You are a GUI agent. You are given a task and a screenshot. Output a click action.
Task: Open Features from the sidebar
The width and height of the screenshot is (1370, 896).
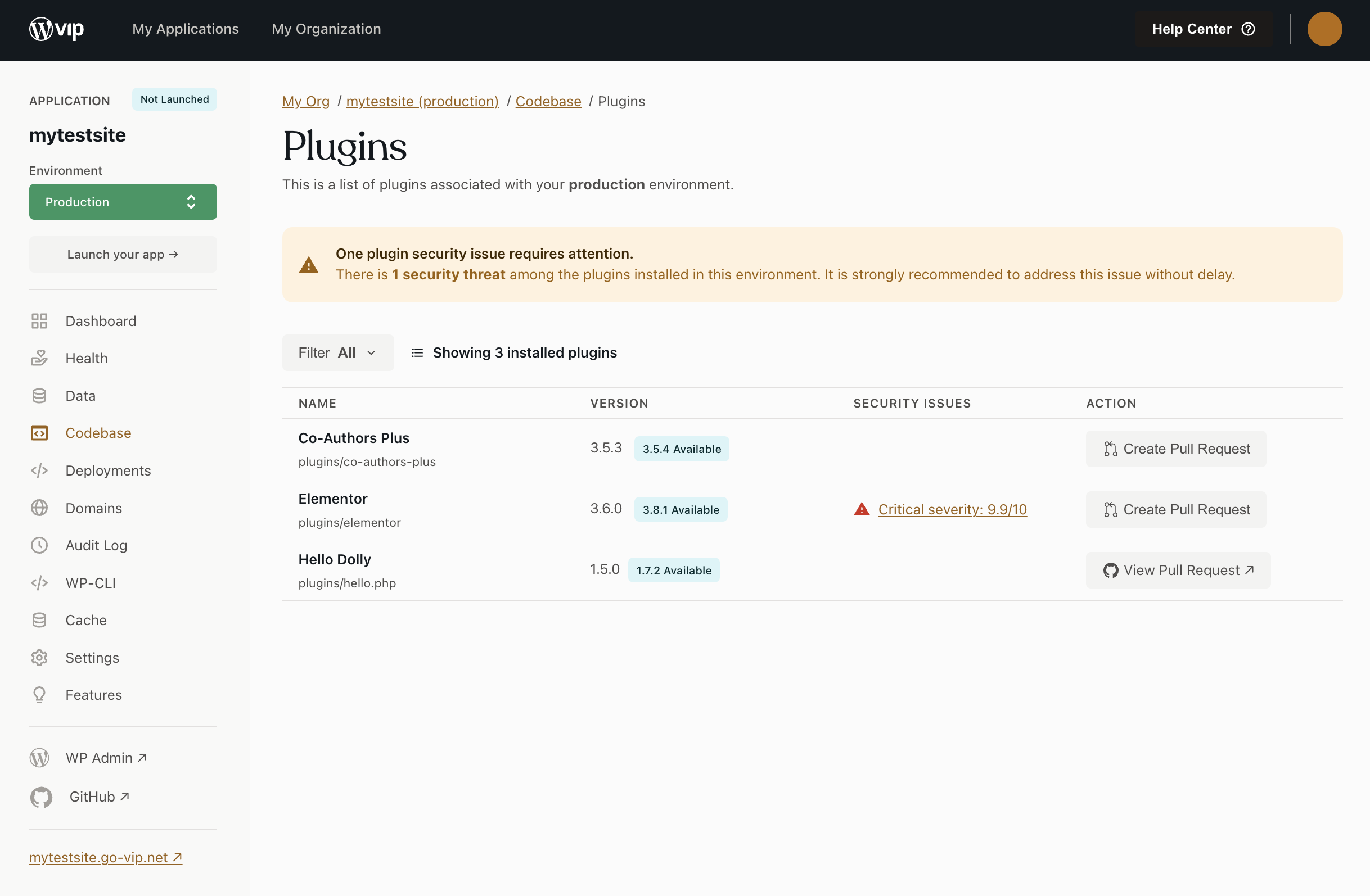(93, 695)
